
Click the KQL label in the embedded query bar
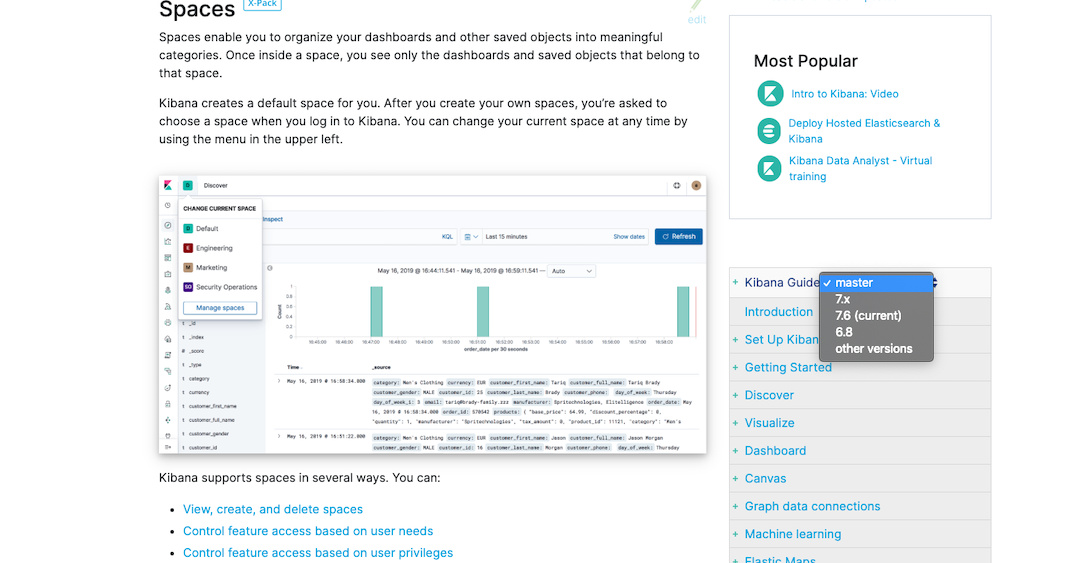(x=447, y=236)
